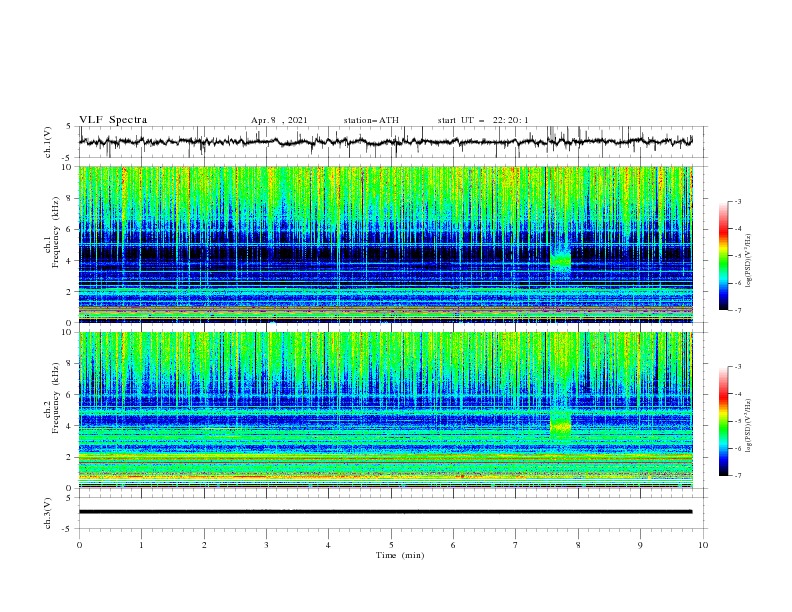Click time axis tick label "1"
This screenshot has height=612, width=792.
point(141,545)
